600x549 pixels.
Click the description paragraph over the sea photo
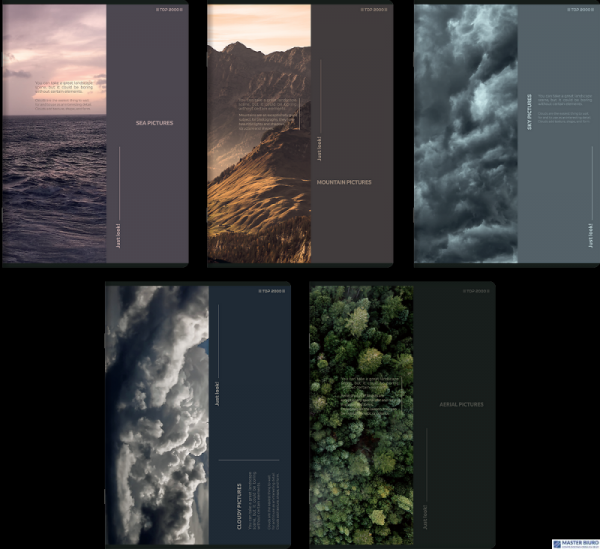pos(64,96)
